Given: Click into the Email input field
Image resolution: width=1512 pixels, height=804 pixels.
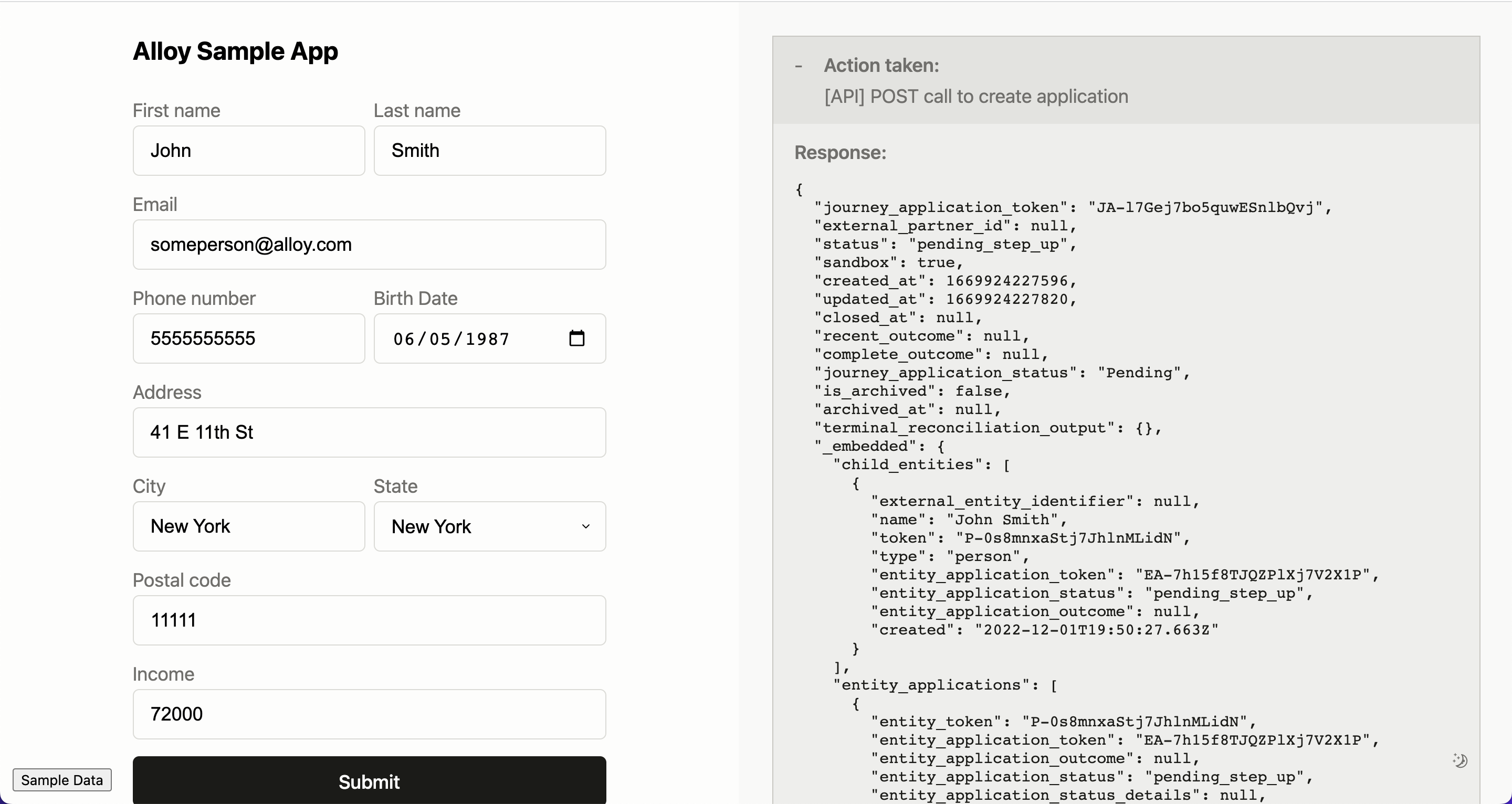Looking at the screenshot, I should (x=369, y=245).
